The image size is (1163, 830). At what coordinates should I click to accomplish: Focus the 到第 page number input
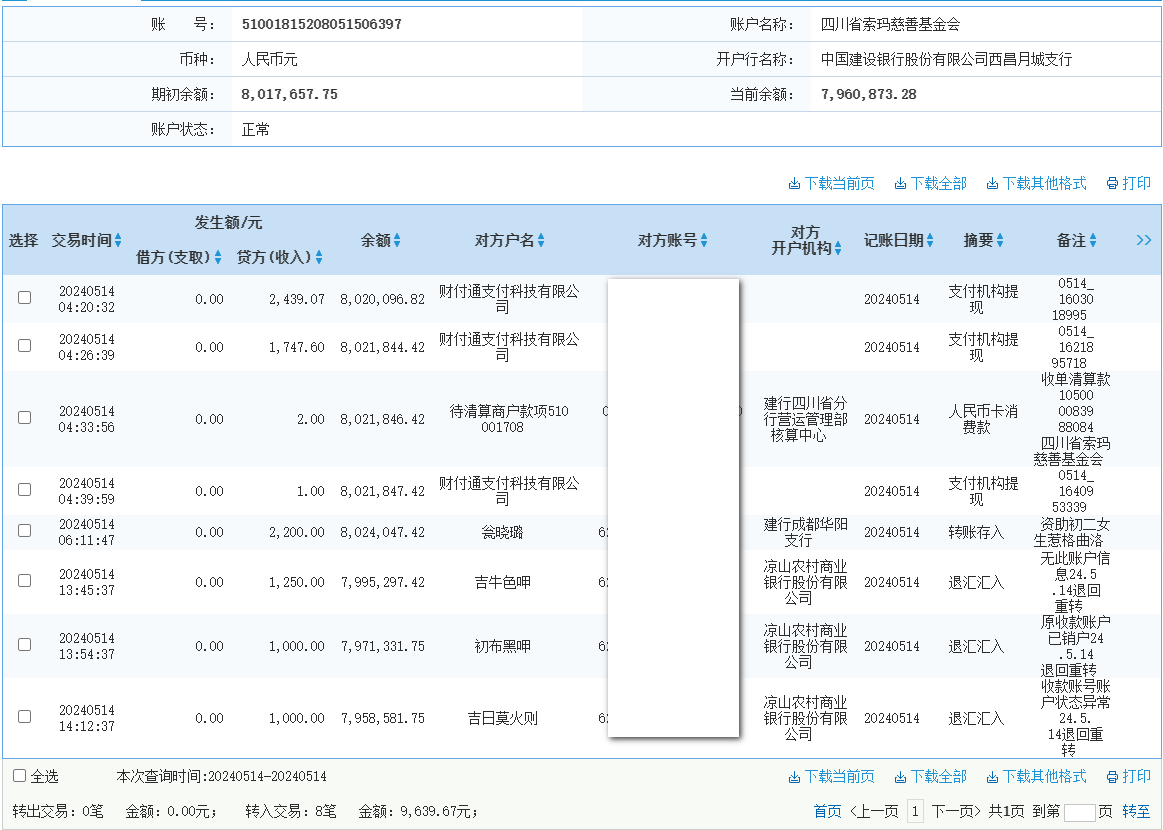tap(1079, 812)
